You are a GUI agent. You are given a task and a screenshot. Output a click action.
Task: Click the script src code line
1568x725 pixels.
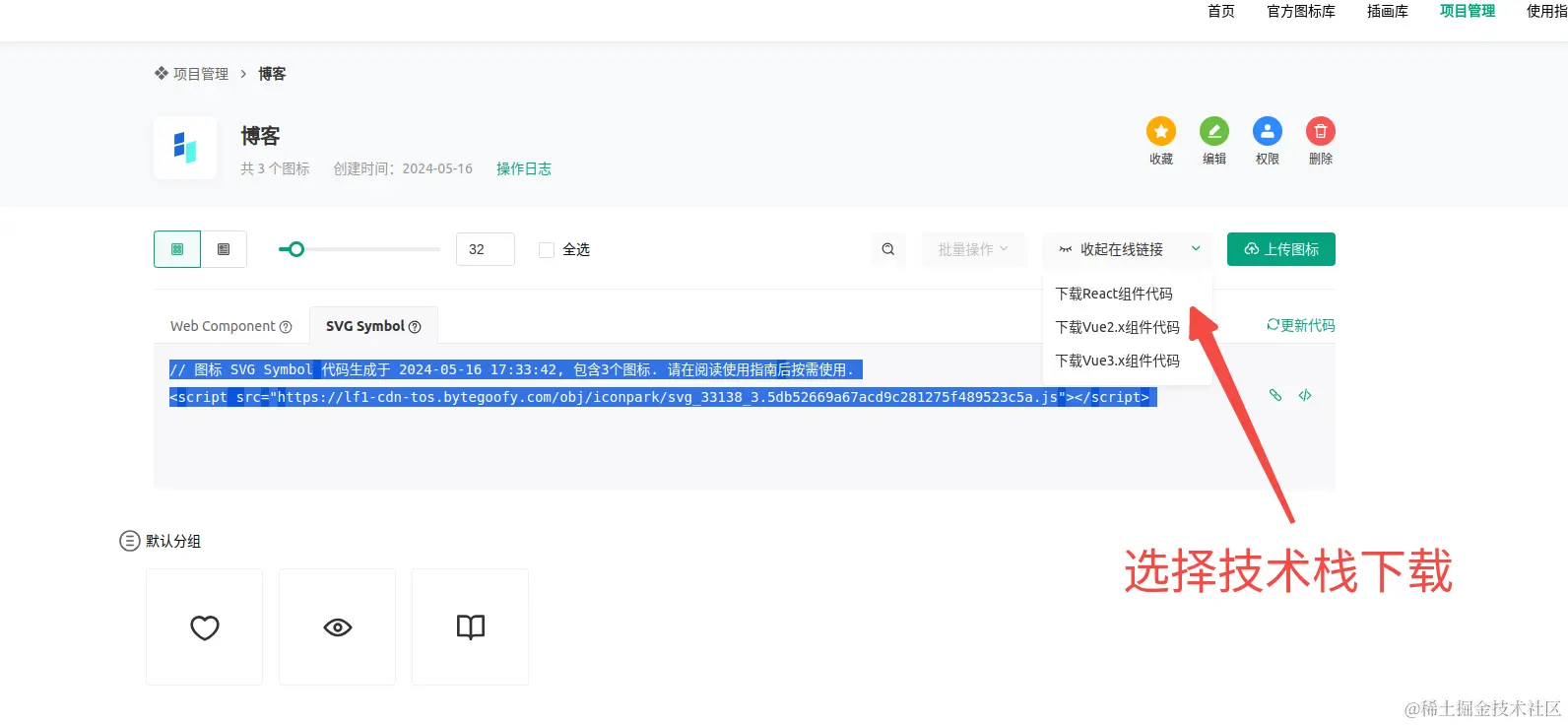663,397
